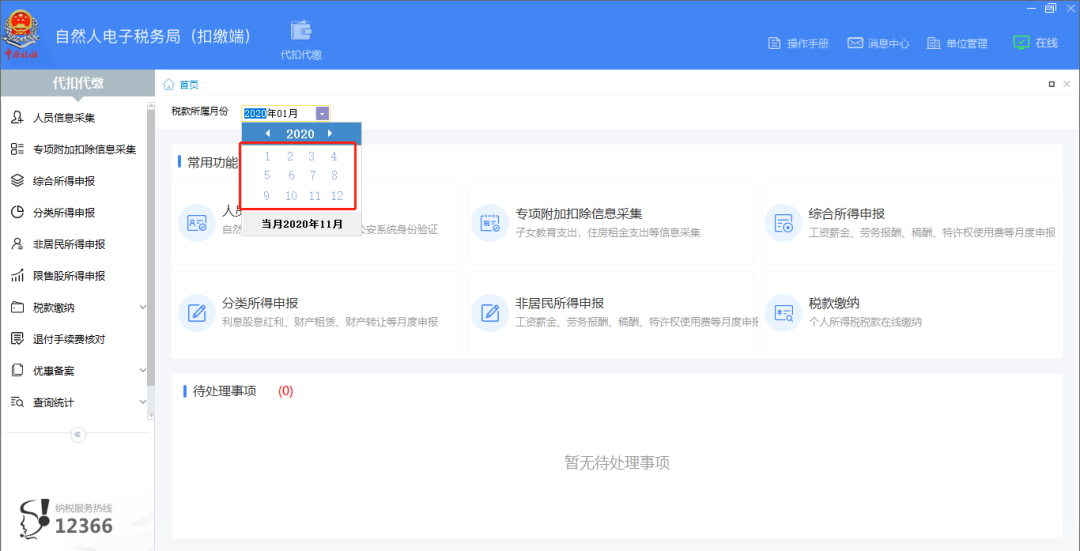
Task: Go to 综合所得申报 in sidebar
Action: pos(63,181)
